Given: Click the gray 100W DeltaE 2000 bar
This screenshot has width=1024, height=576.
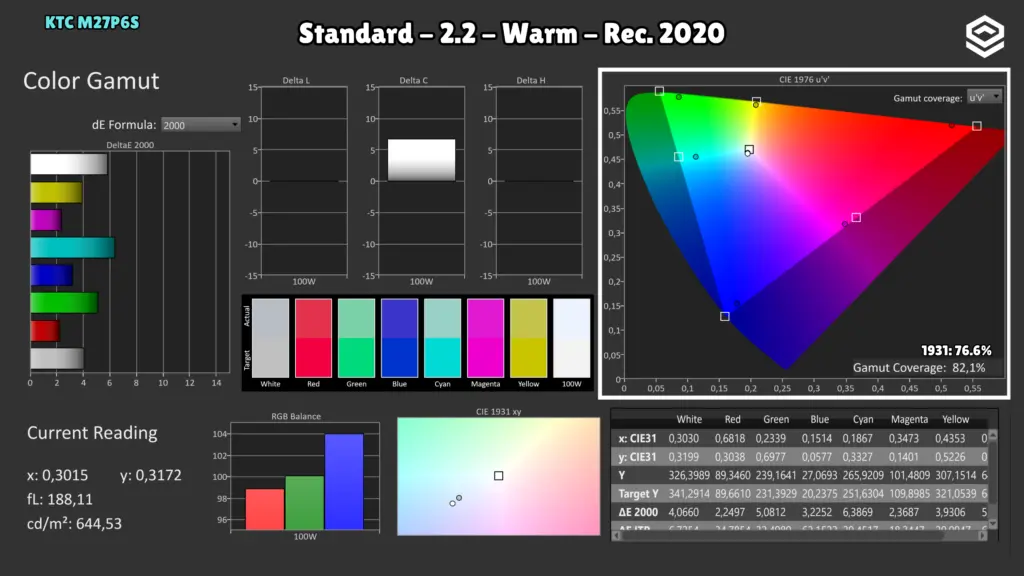Looking at the screenshot, I should pyautogui.click(x=57, y=359).
